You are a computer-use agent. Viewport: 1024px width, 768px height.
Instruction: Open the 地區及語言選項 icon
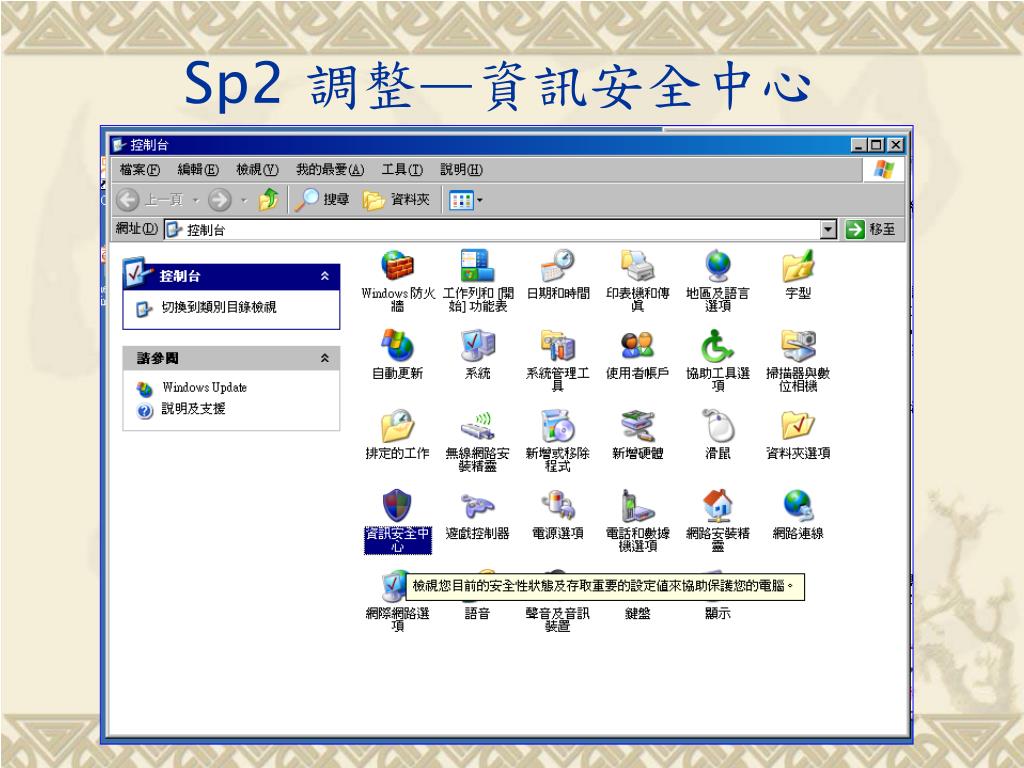click(x=718, y=266)
